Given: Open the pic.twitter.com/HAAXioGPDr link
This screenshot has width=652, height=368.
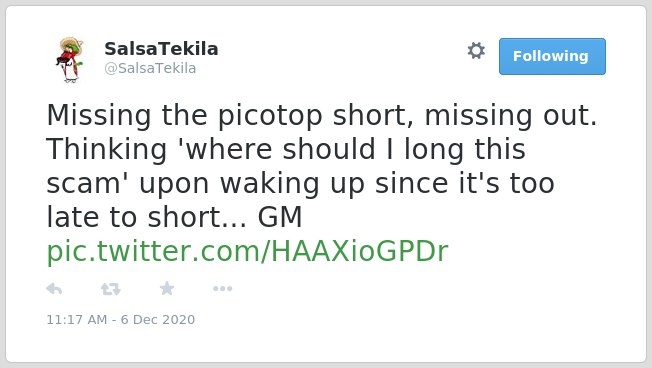Looking at the screenshot, I should [247, 252].
